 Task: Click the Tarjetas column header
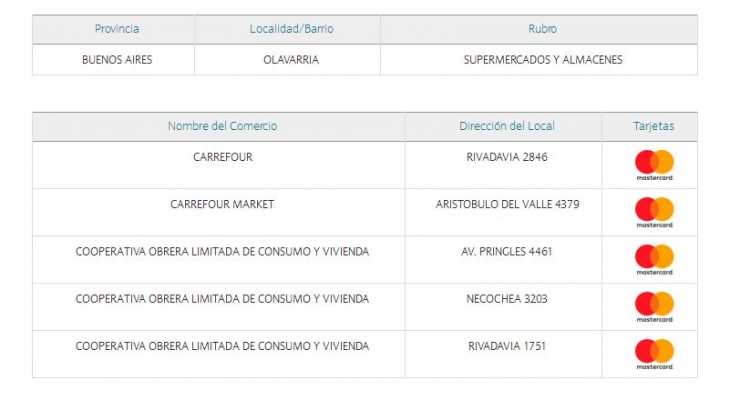(x=654, y=126)
